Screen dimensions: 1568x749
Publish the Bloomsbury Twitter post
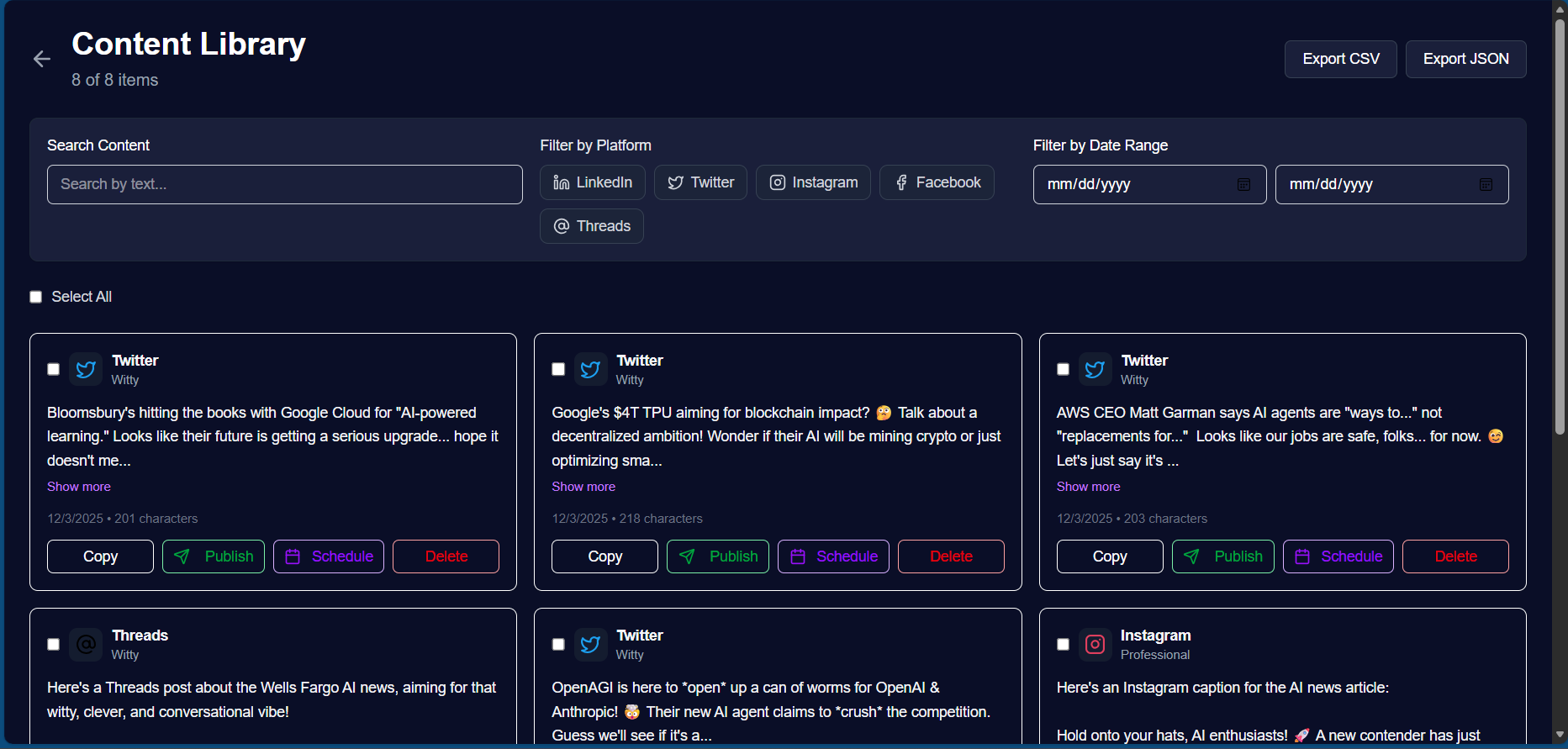click(214, 556)
